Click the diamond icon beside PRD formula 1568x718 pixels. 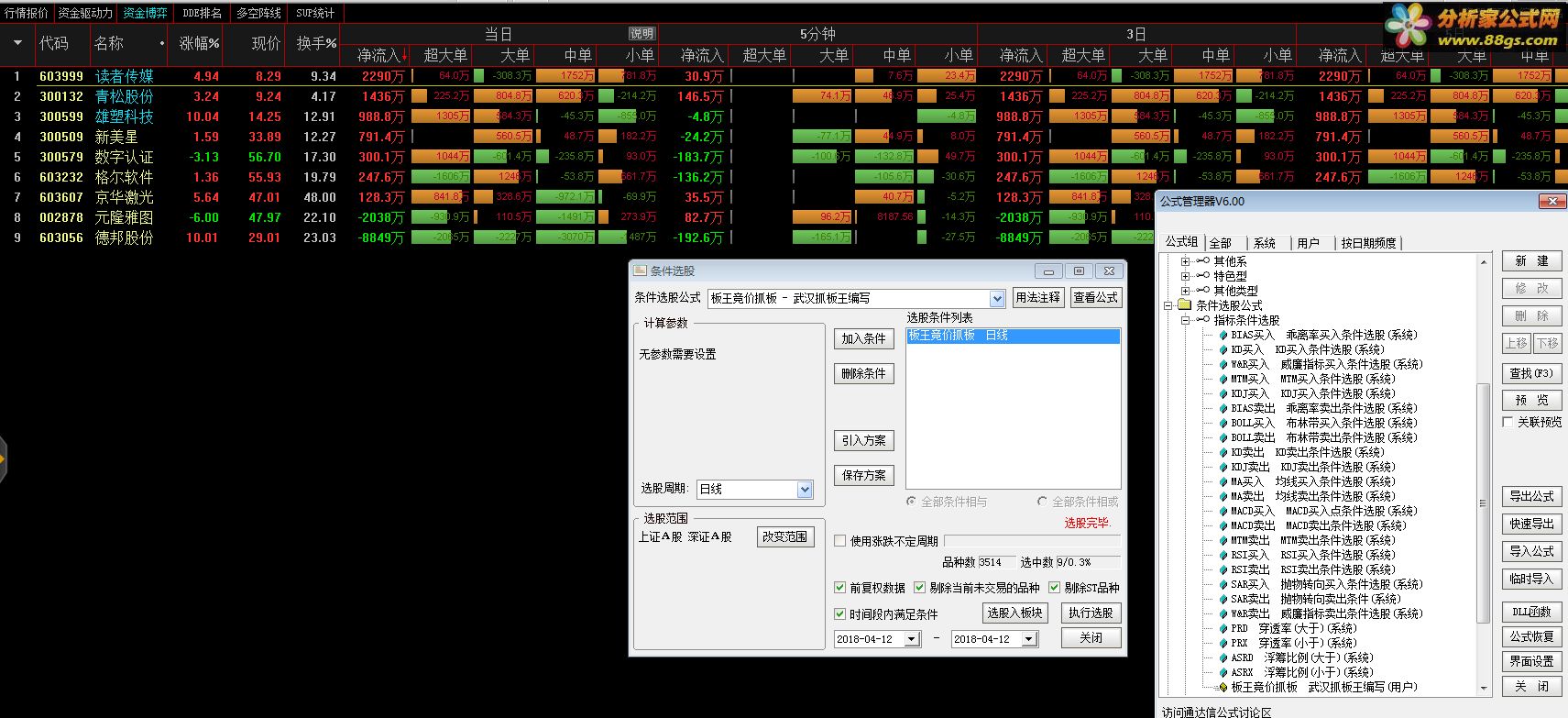1223,629
